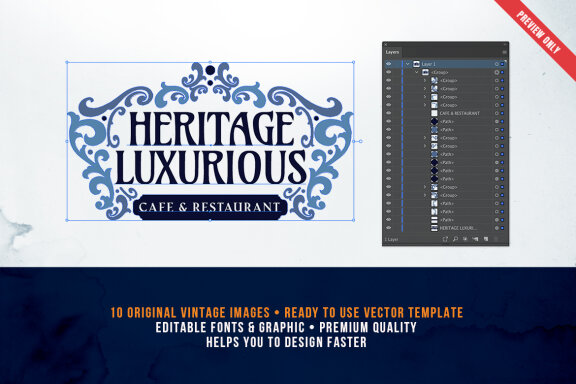The width and height of the screenshot is (576, 384).
Task: Click target circle of HERITAGE LUXURI... row
Action: (497, 228)
